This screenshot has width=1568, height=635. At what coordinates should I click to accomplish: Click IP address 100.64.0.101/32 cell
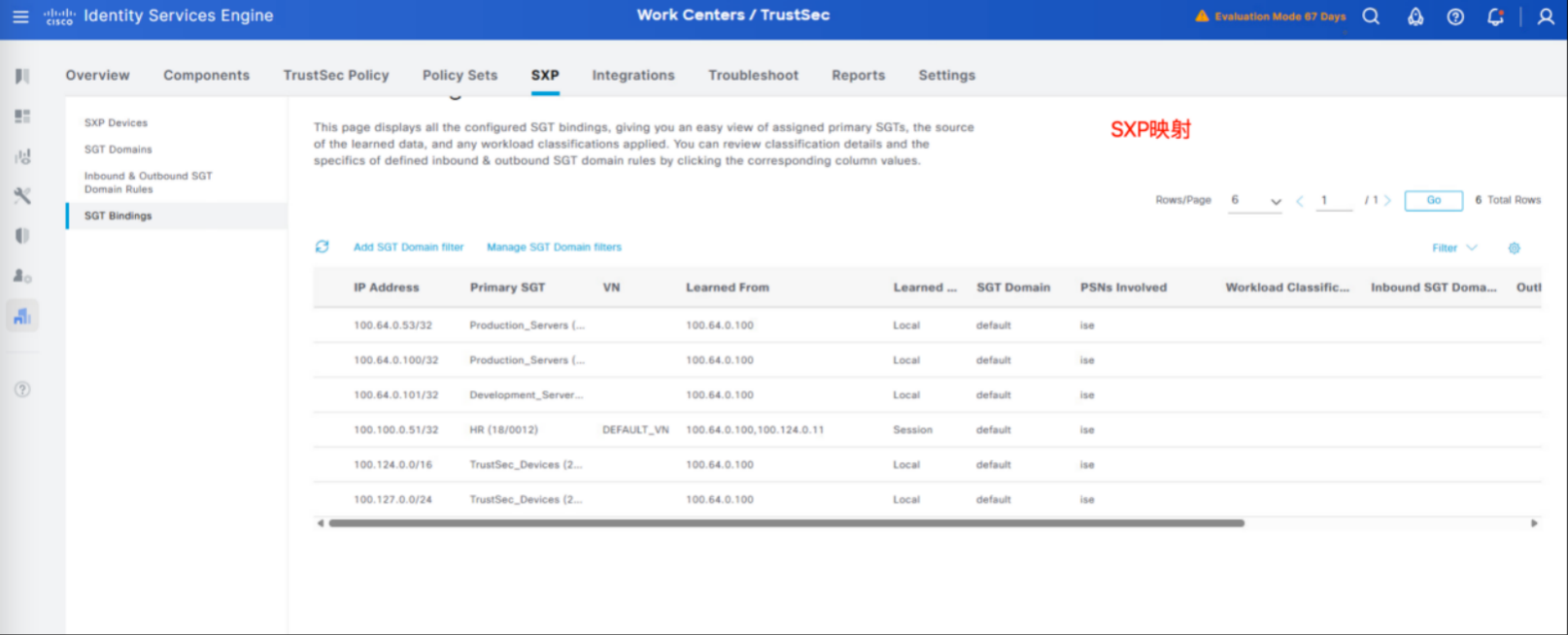click(395, 395)
